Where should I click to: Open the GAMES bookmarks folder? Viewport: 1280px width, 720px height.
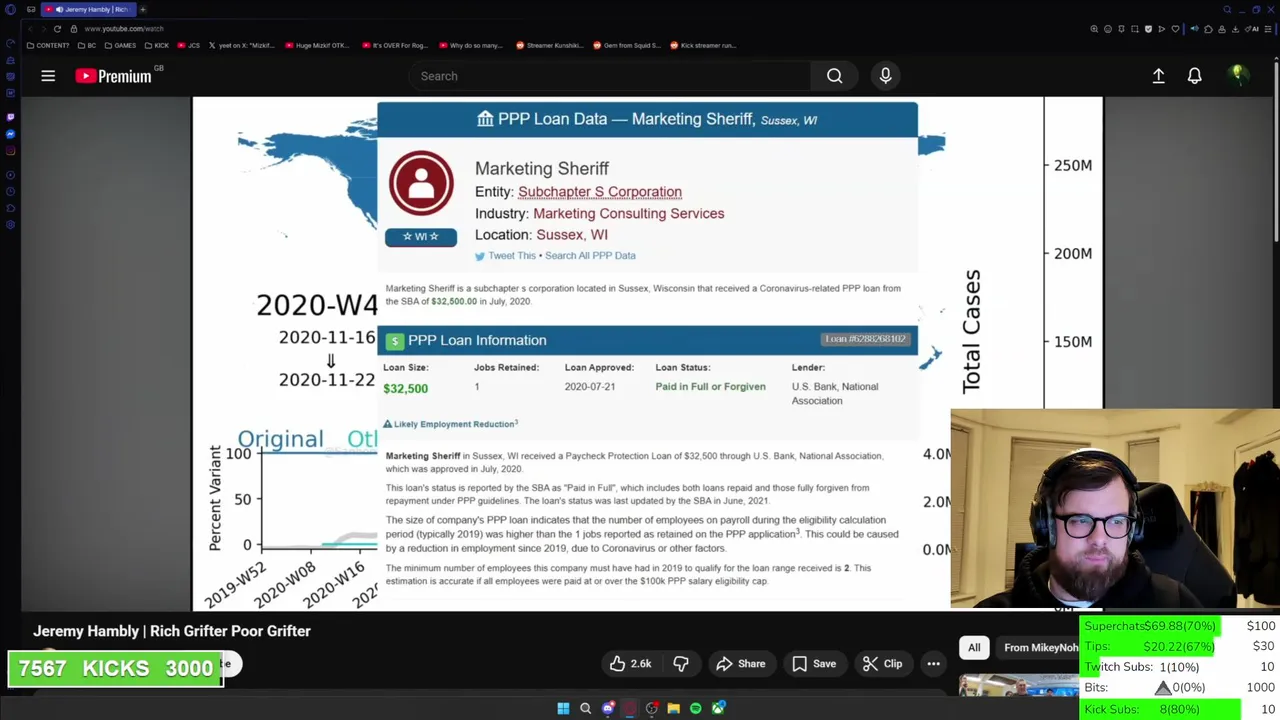tap(120, 45)
